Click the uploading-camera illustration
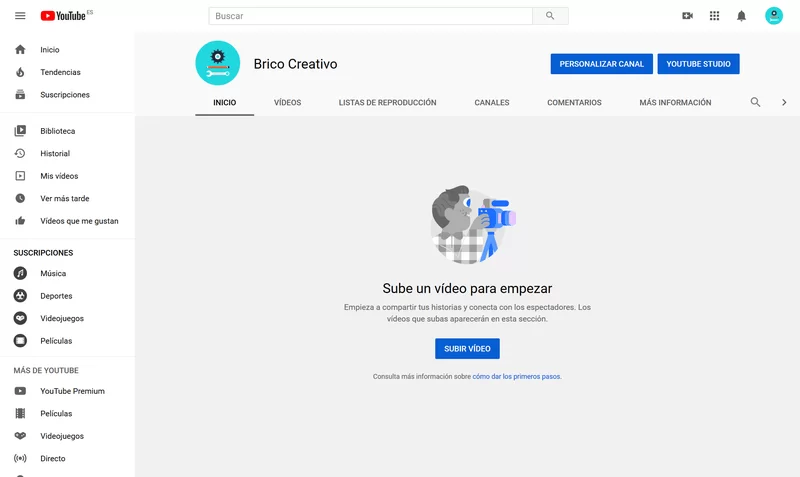Screen dimensions: 800x477 473,224
